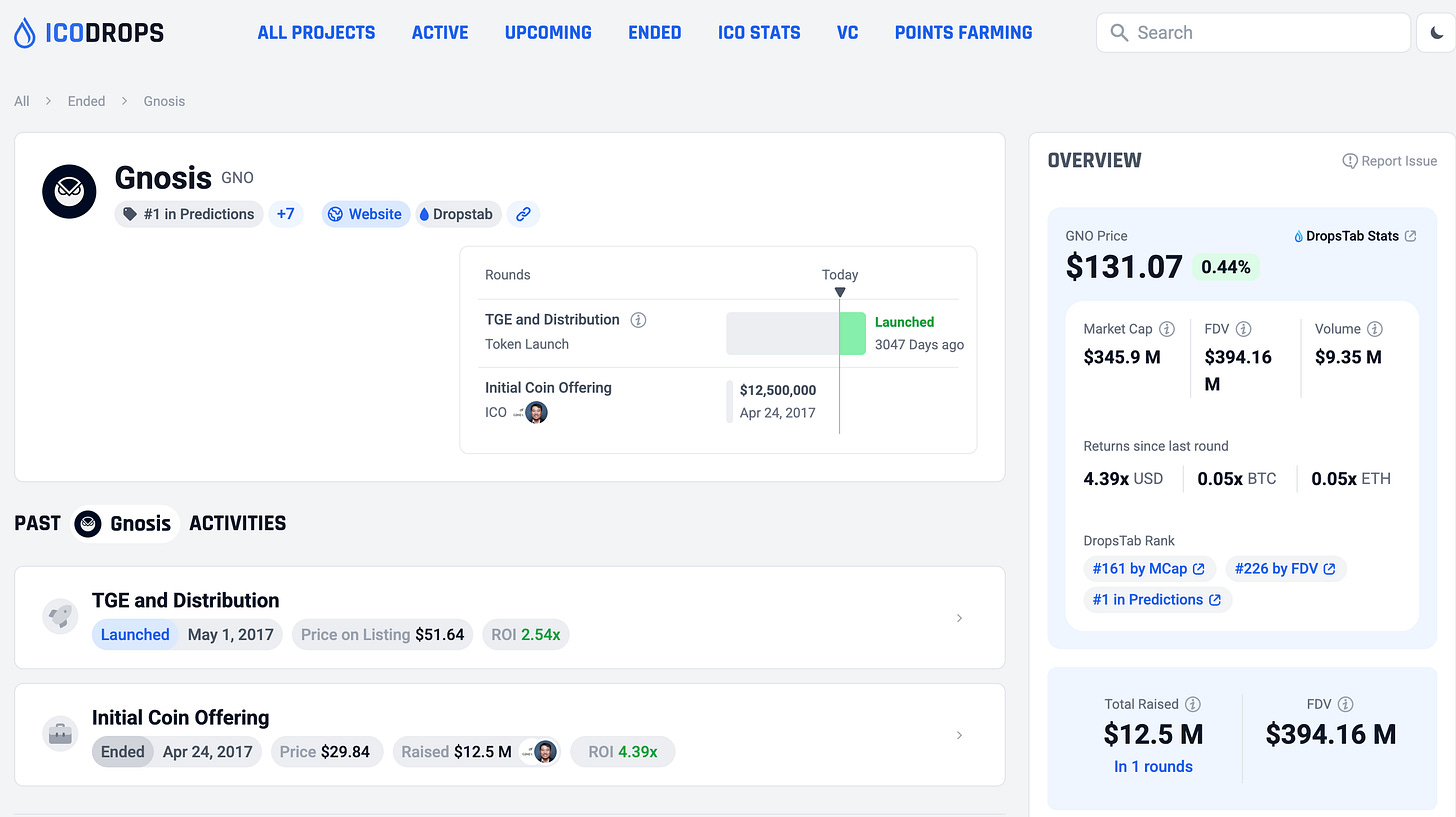Expand the Initial Coin Offering card chevron
This screenshot has width=1456, height=817.
click(x=959, y=735)
